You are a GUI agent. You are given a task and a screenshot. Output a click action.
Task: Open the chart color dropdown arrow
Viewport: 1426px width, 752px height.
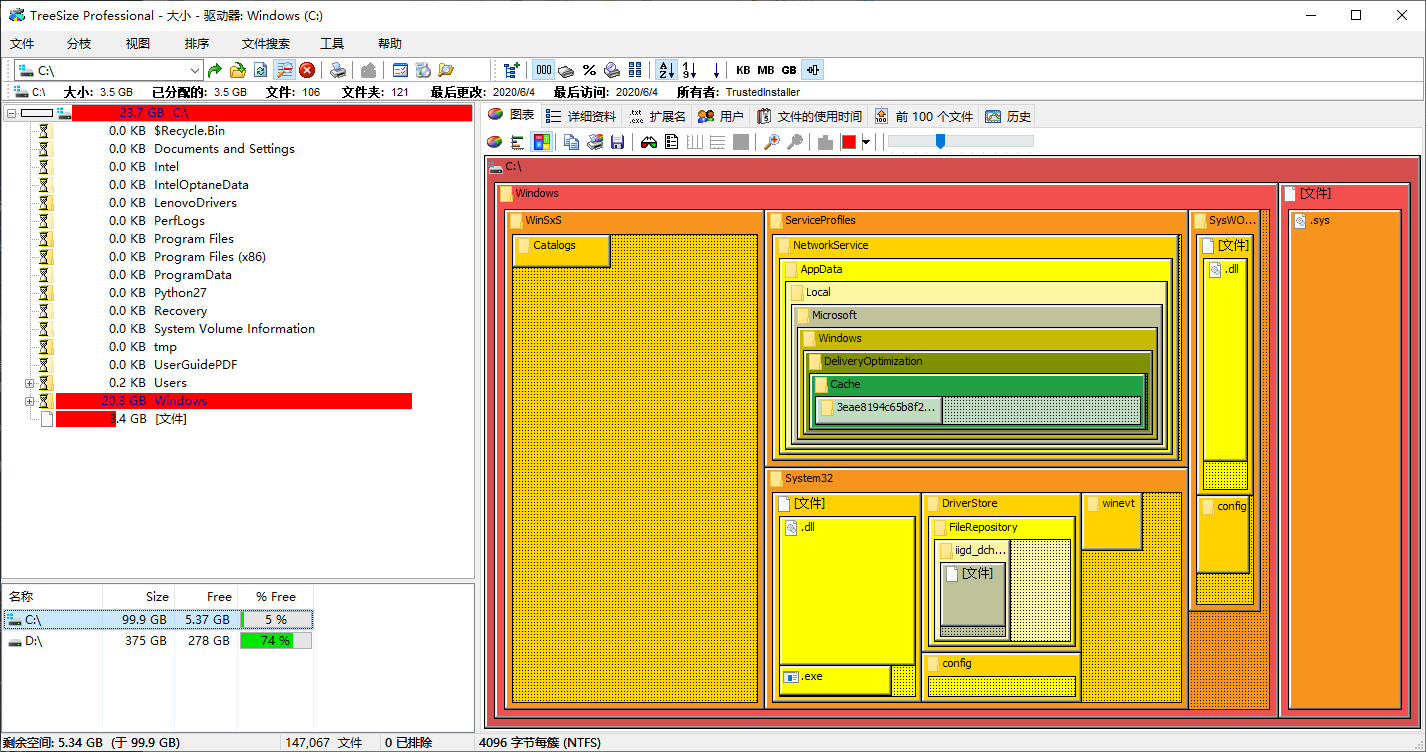click(866, 142)
